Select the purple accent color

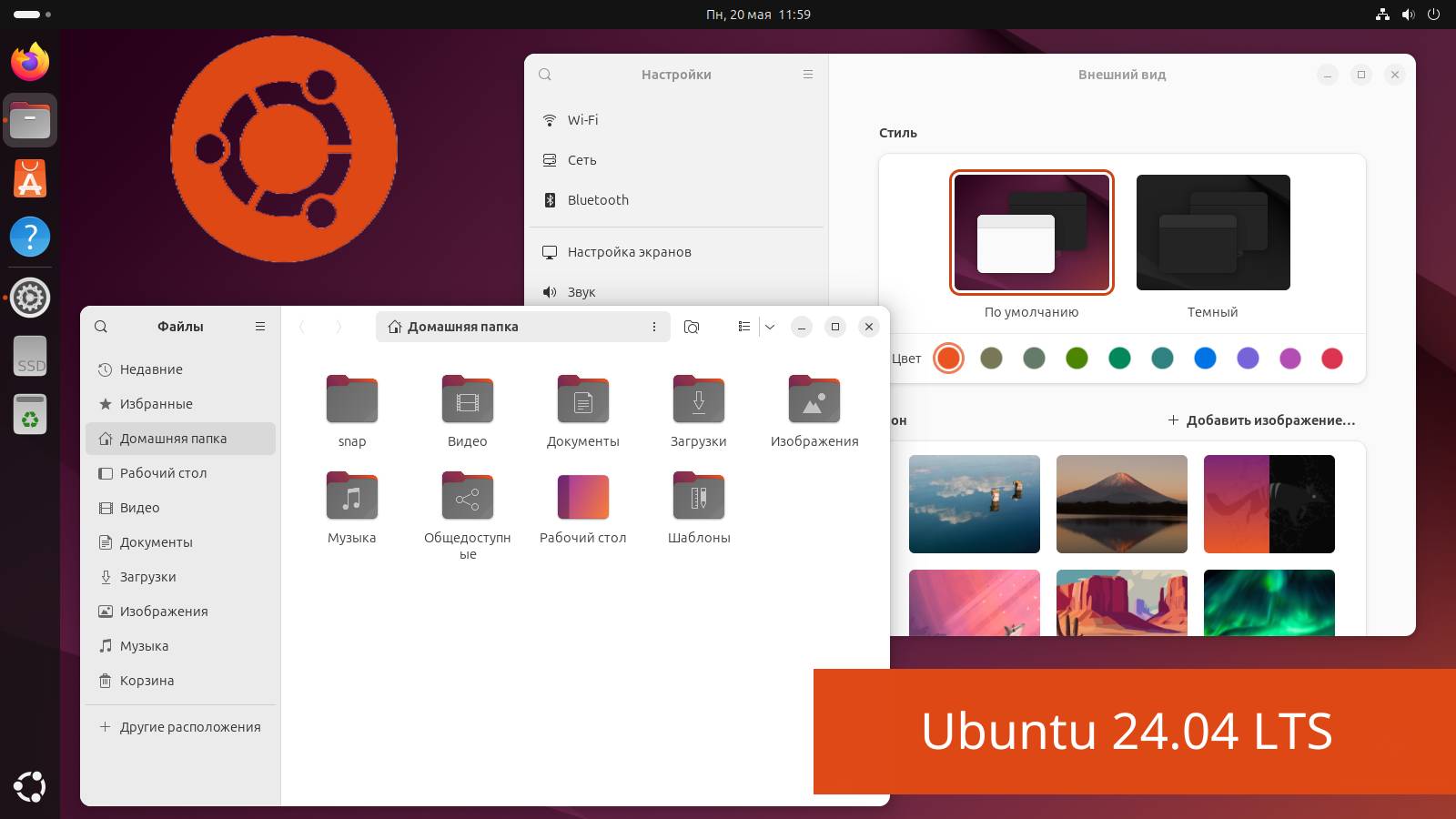pos(1248,359)
